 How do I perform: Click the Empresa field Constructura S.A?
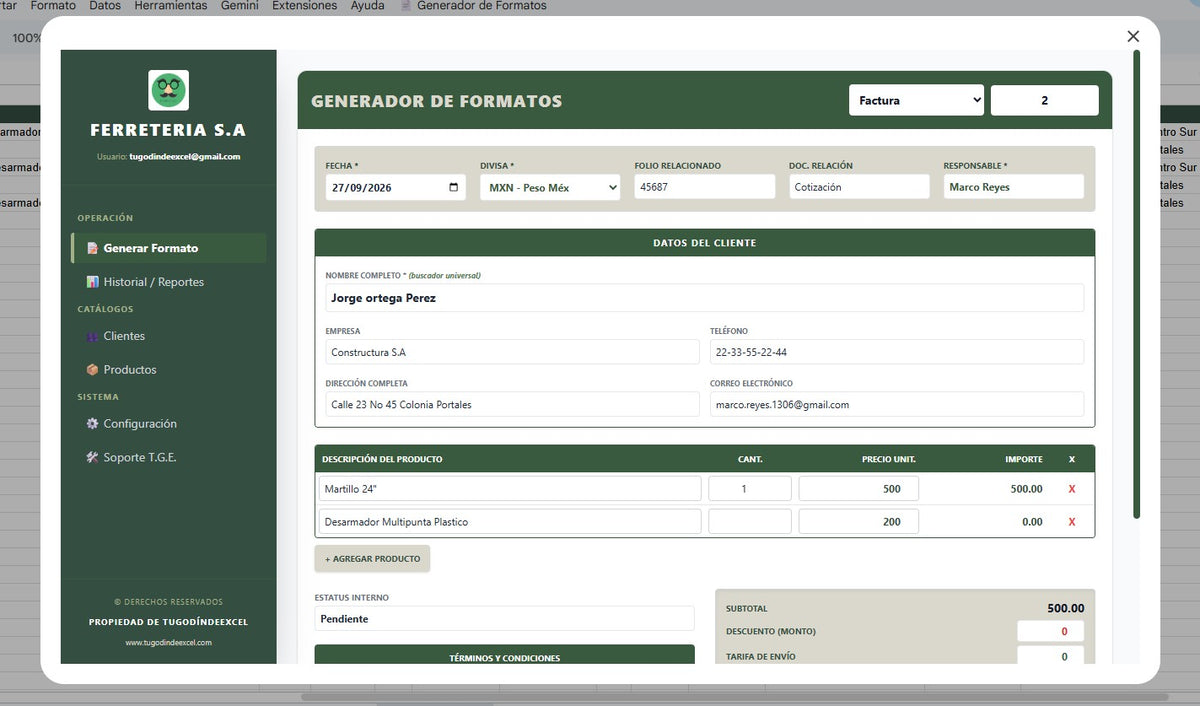(512, 352)
